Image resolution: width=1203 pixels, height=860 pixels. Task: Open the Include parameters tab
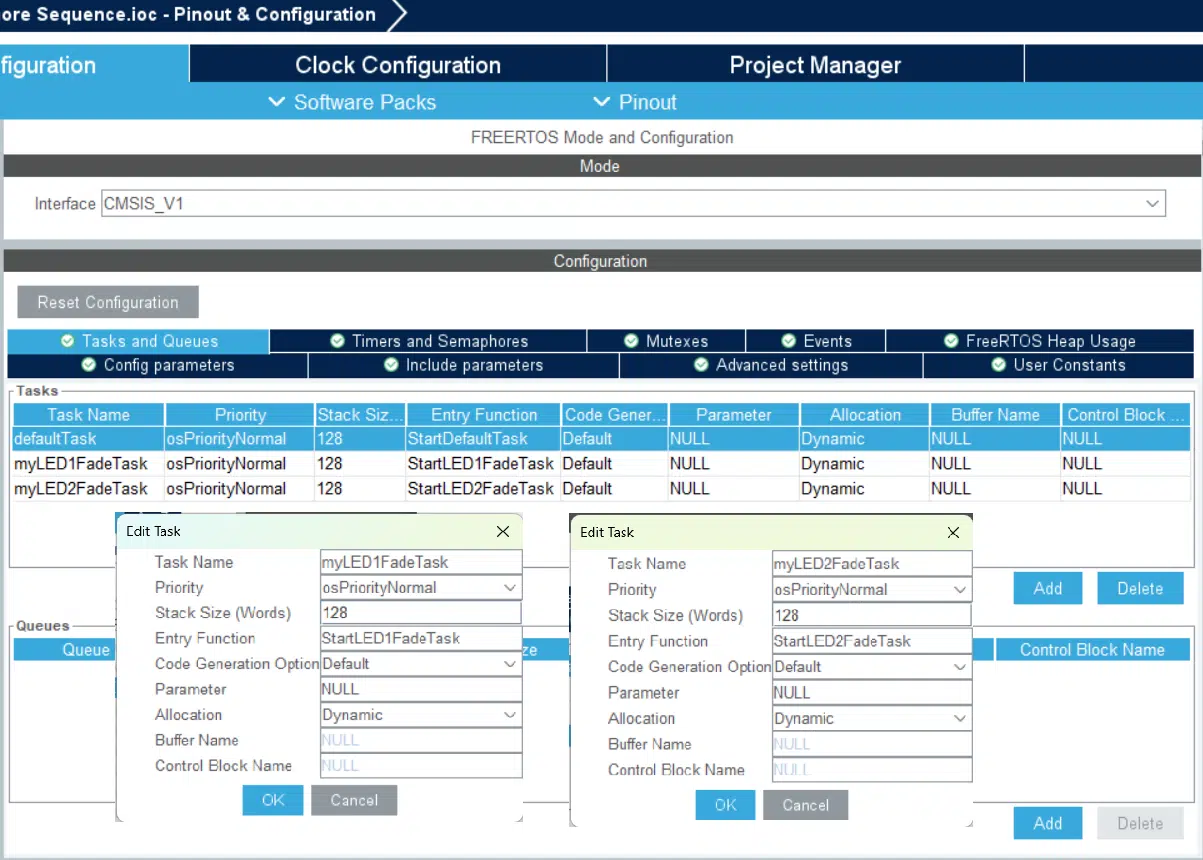(x=464, y=365)
